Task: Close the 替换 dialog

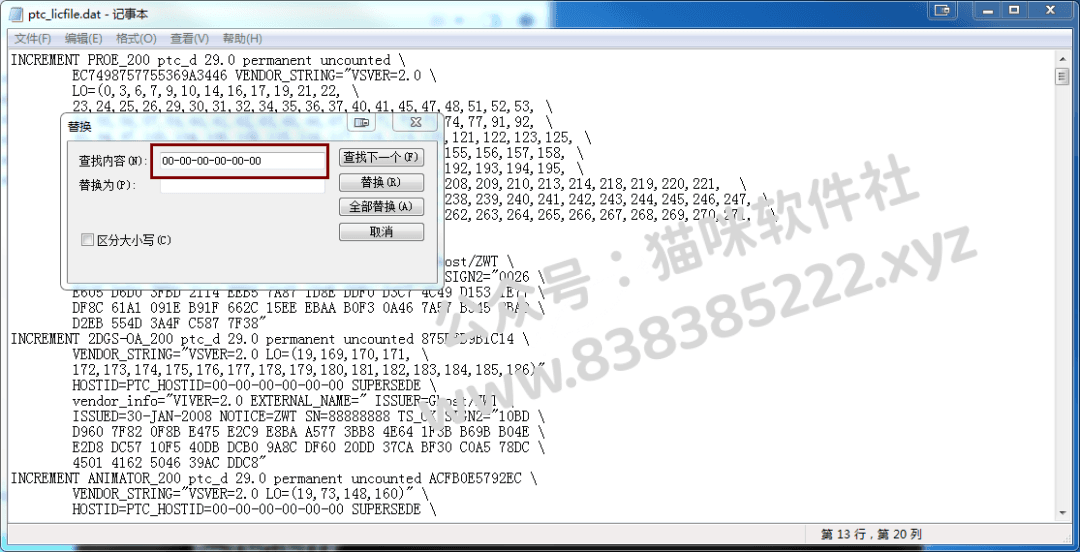Action: 415,123
